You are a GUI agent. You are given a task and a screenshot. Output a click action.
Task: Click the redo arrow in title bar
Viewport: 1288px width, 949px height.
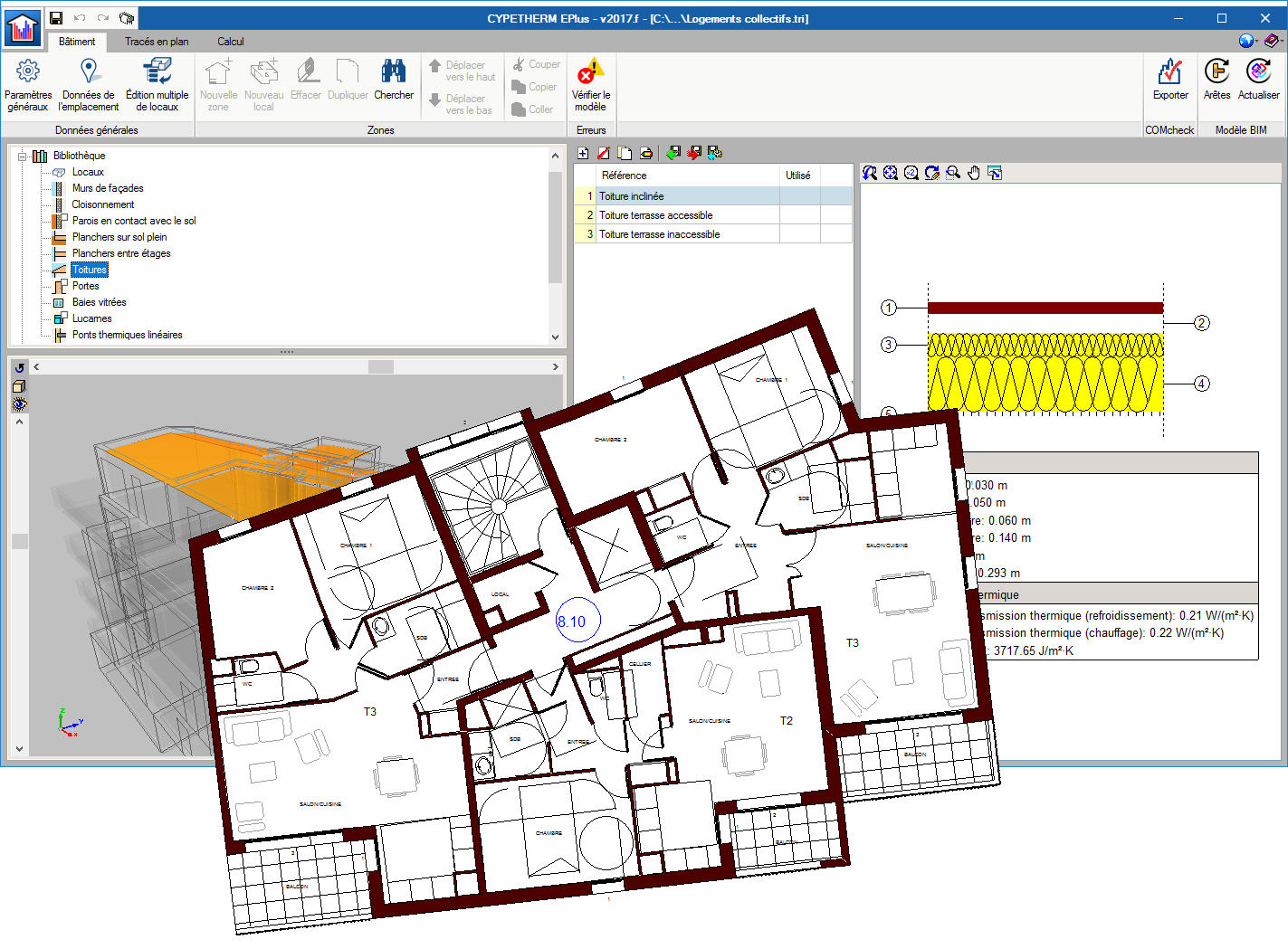[x=103, y=18]
